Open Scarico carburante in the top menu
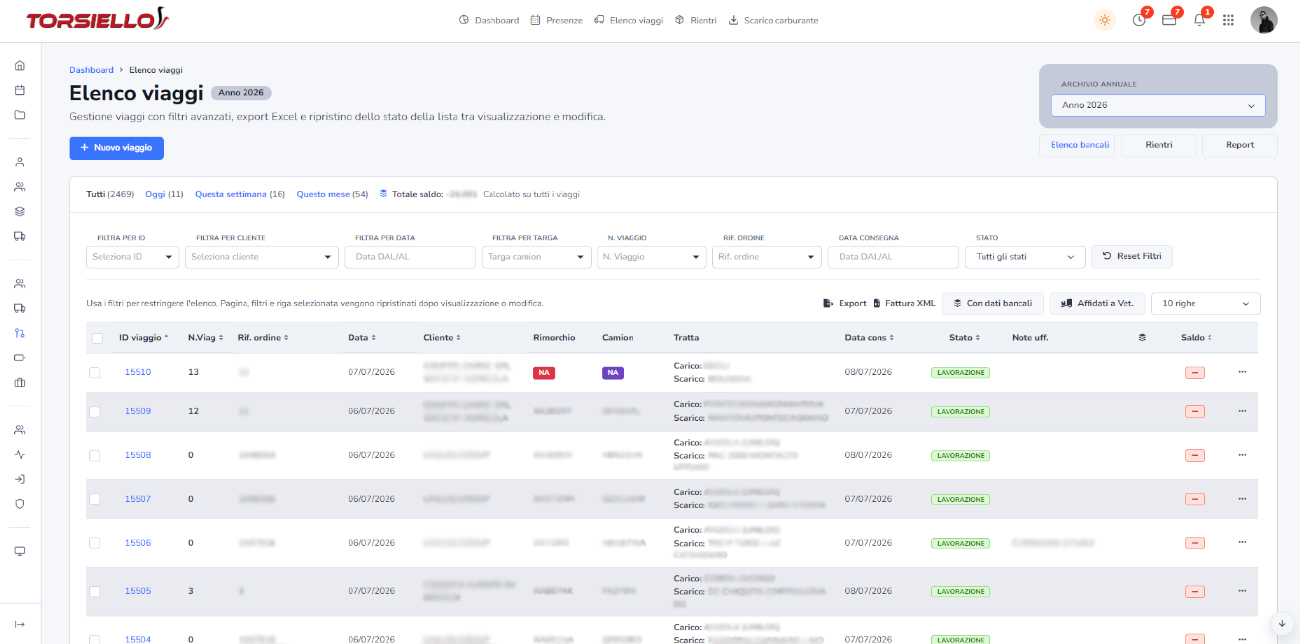 (x=774, y=20)
